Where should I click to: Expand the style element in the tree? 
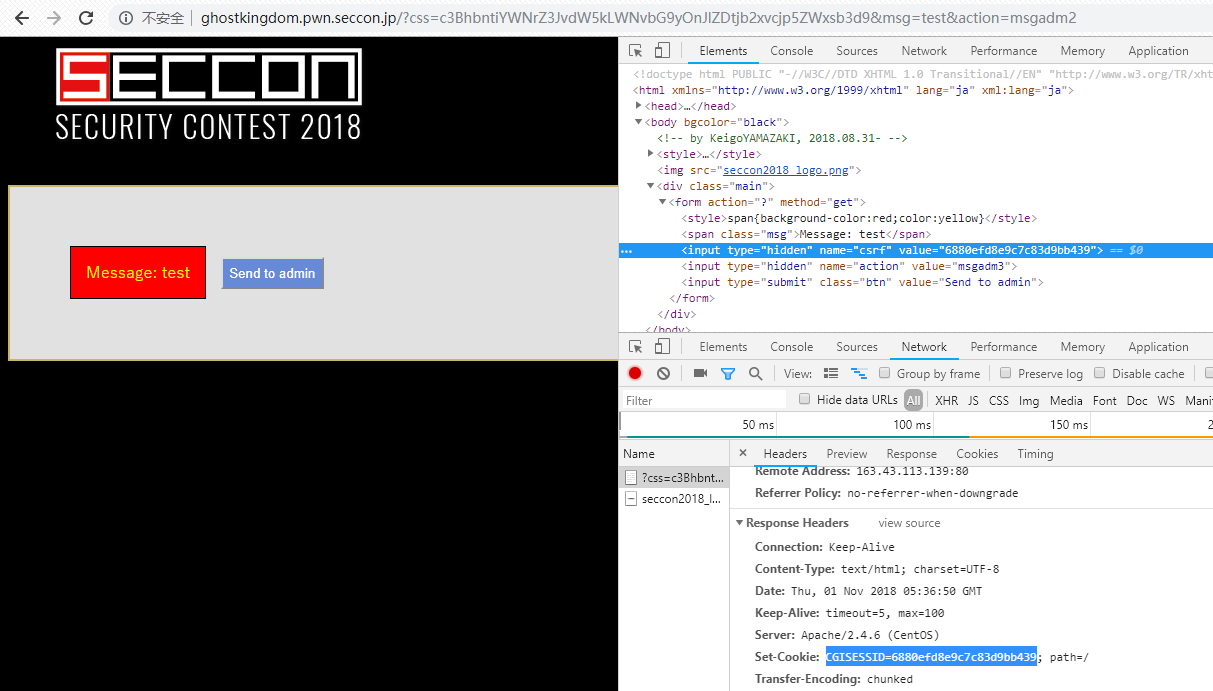[651, 154]
